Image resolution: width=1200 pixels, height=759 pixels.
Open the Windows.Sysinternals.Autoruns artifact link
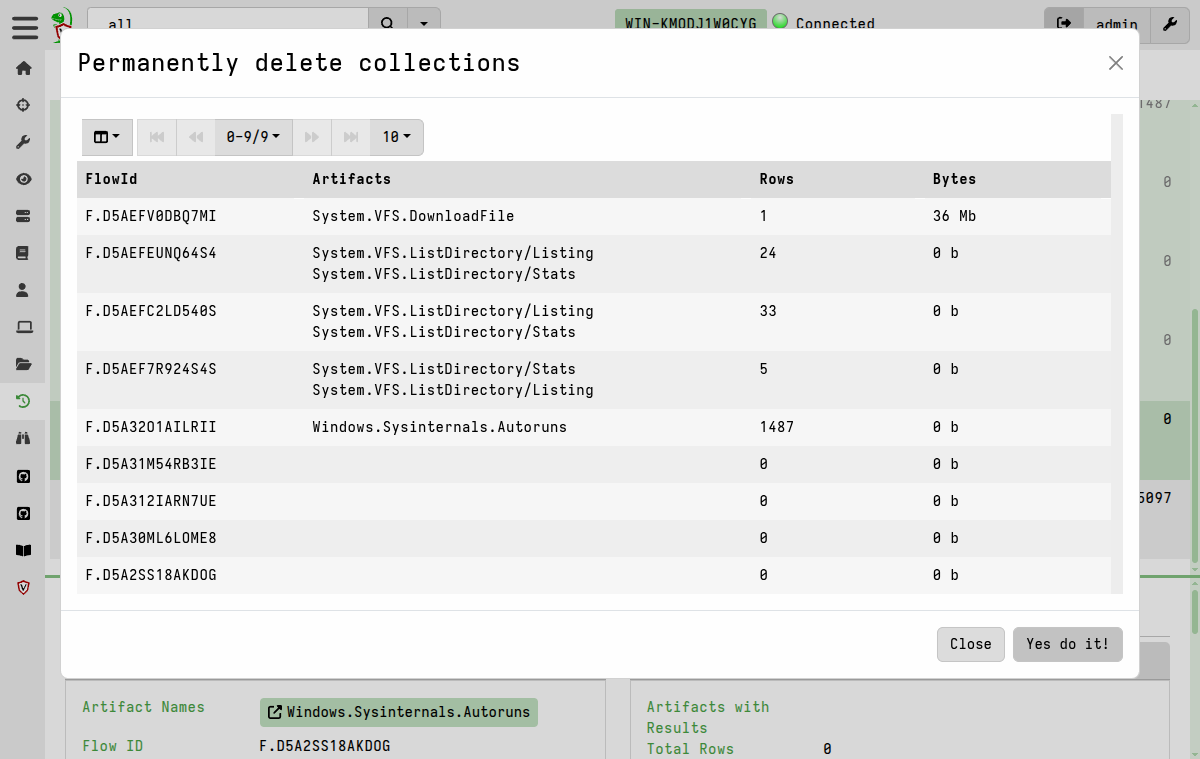tap(398, 712)
